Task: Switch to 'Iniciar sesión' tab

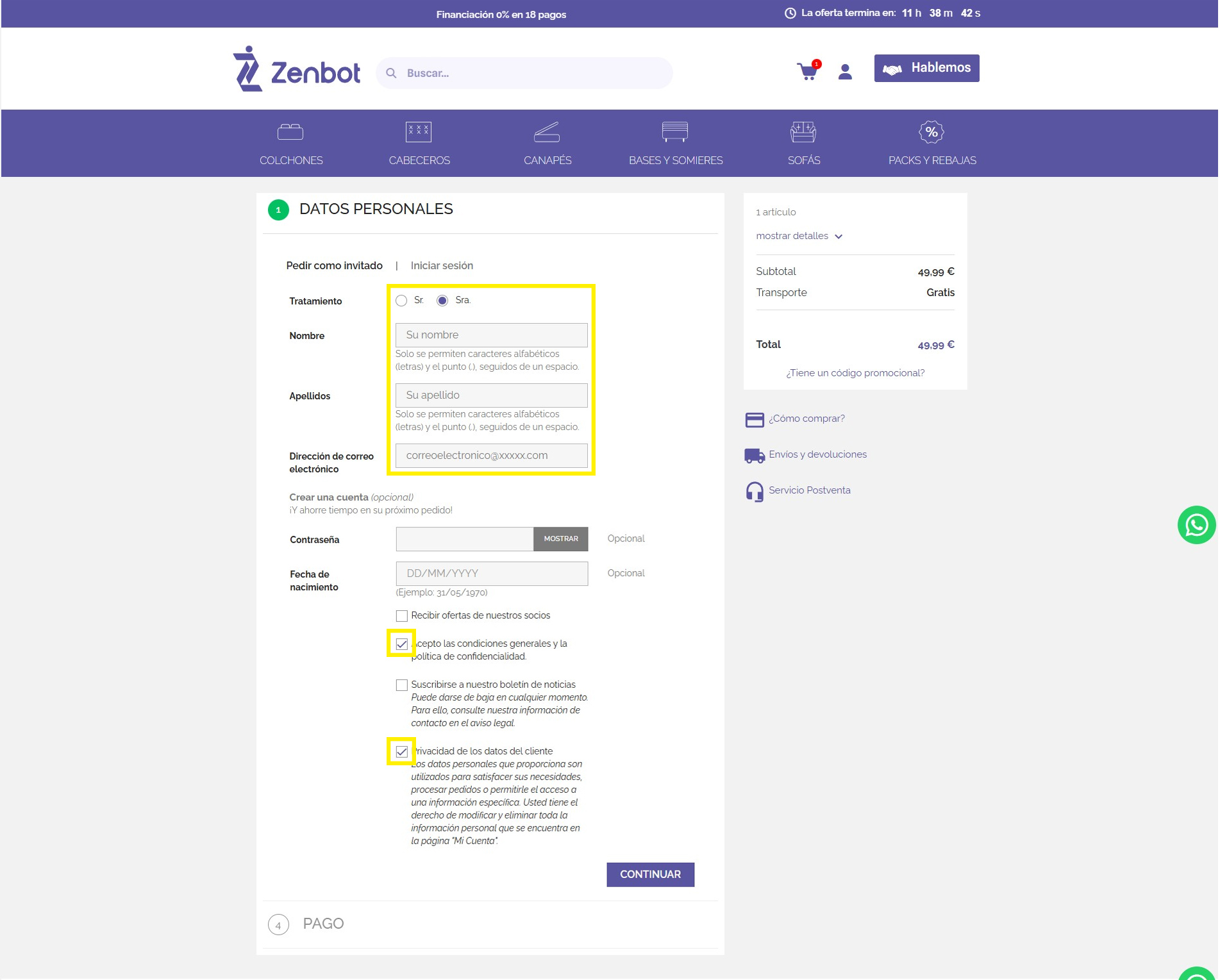Action: point(442,265)
